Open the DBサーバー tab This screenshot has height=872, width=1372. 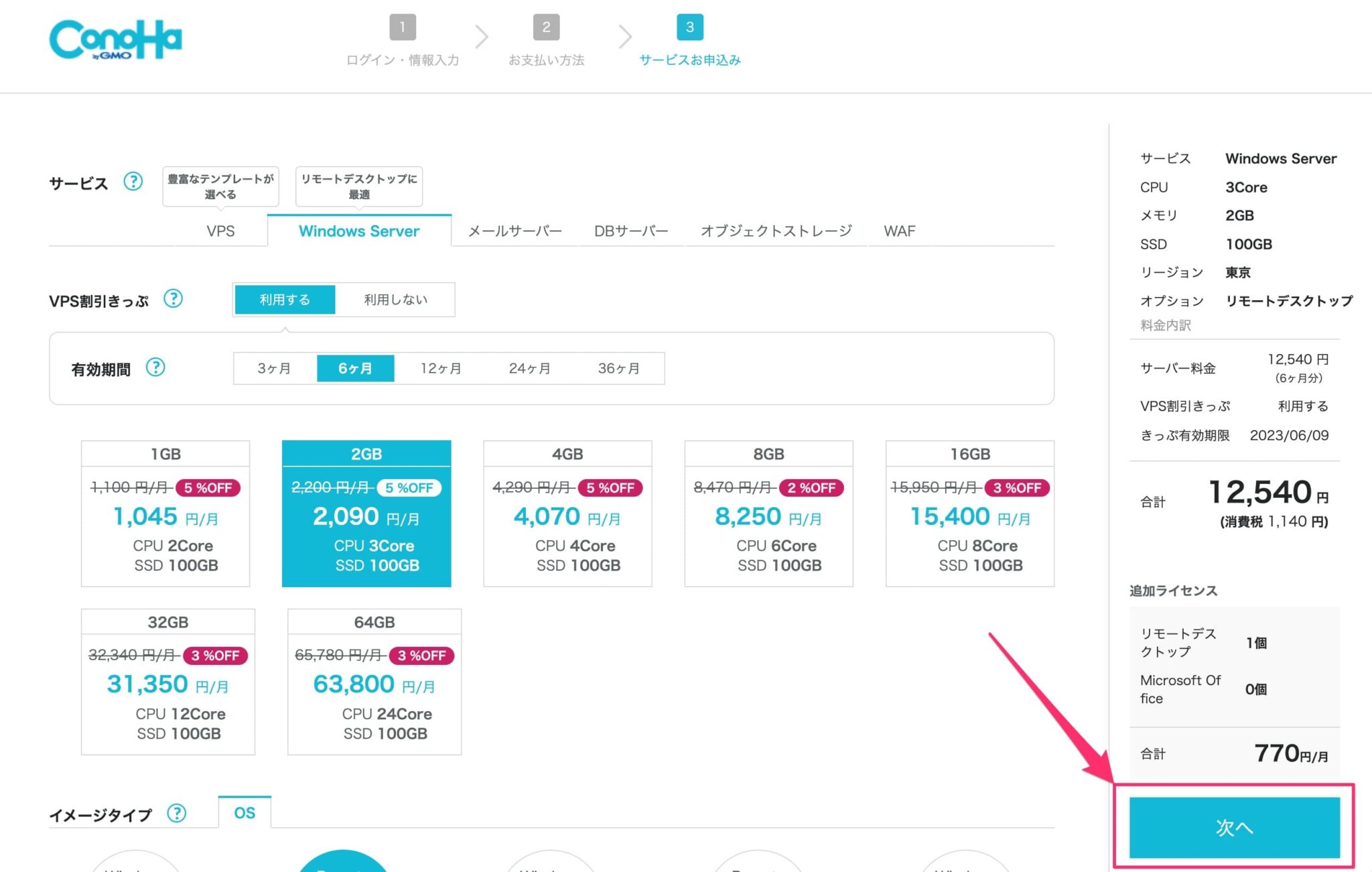tap(631, 231)
